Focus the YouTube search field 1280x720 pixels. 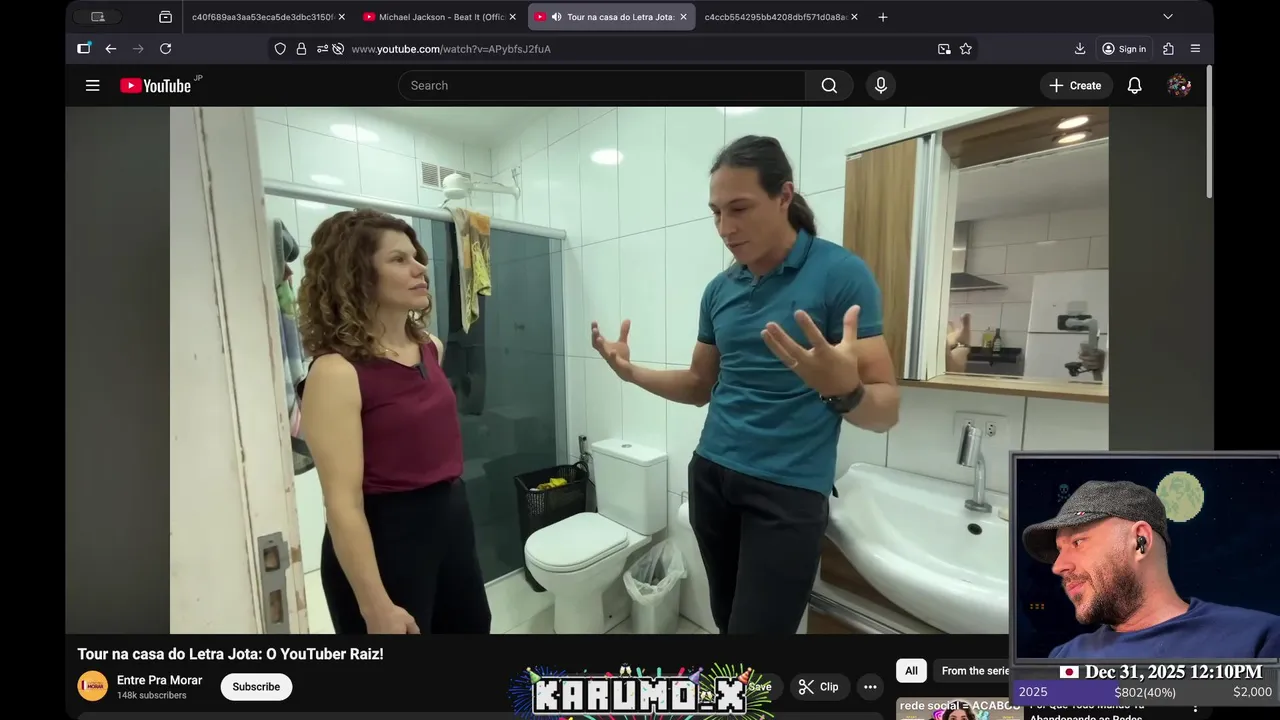tap(601, 86)
